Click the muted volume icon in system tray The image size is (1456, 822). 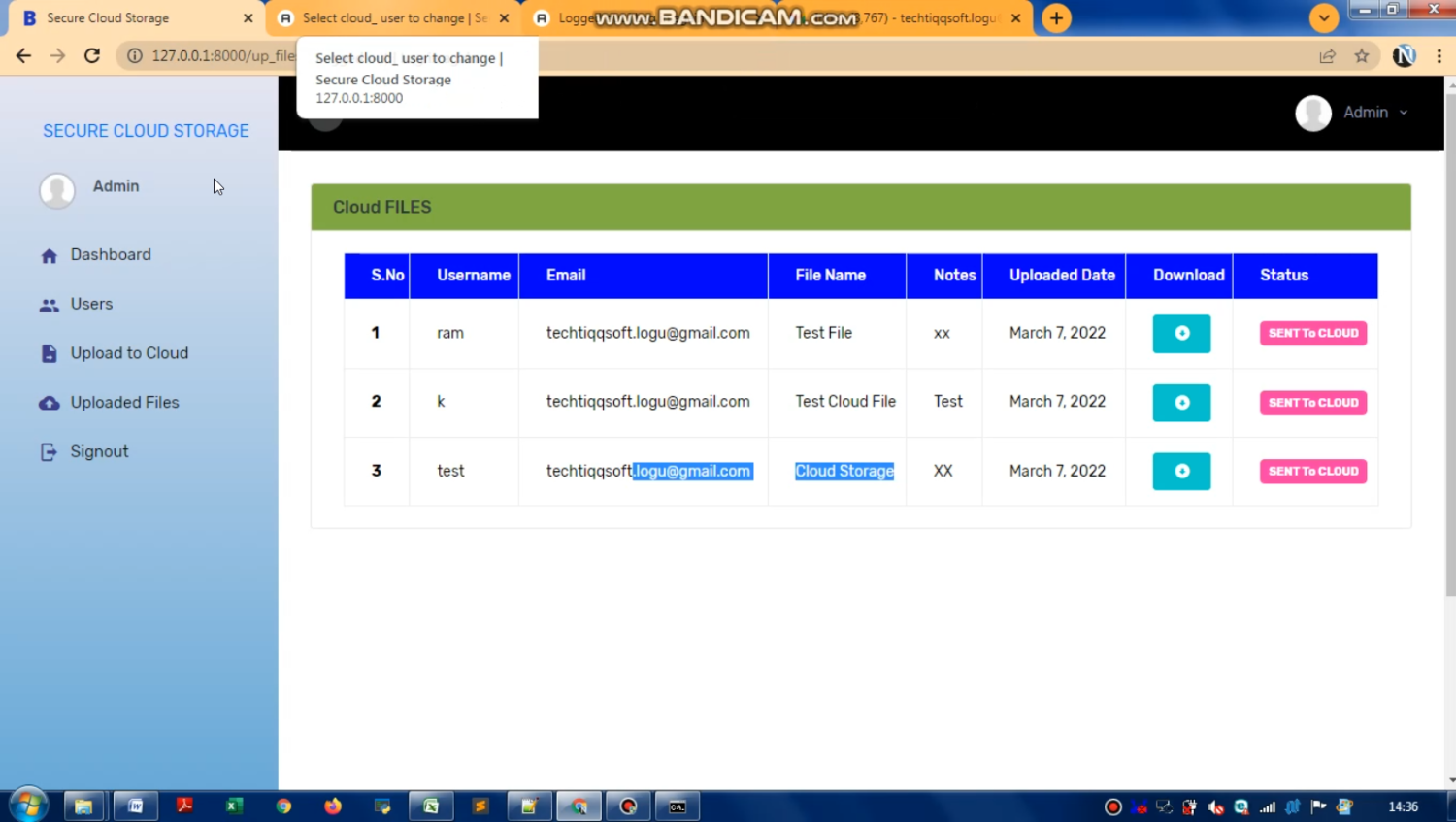pyautogui.click(x=1215, y=807)
